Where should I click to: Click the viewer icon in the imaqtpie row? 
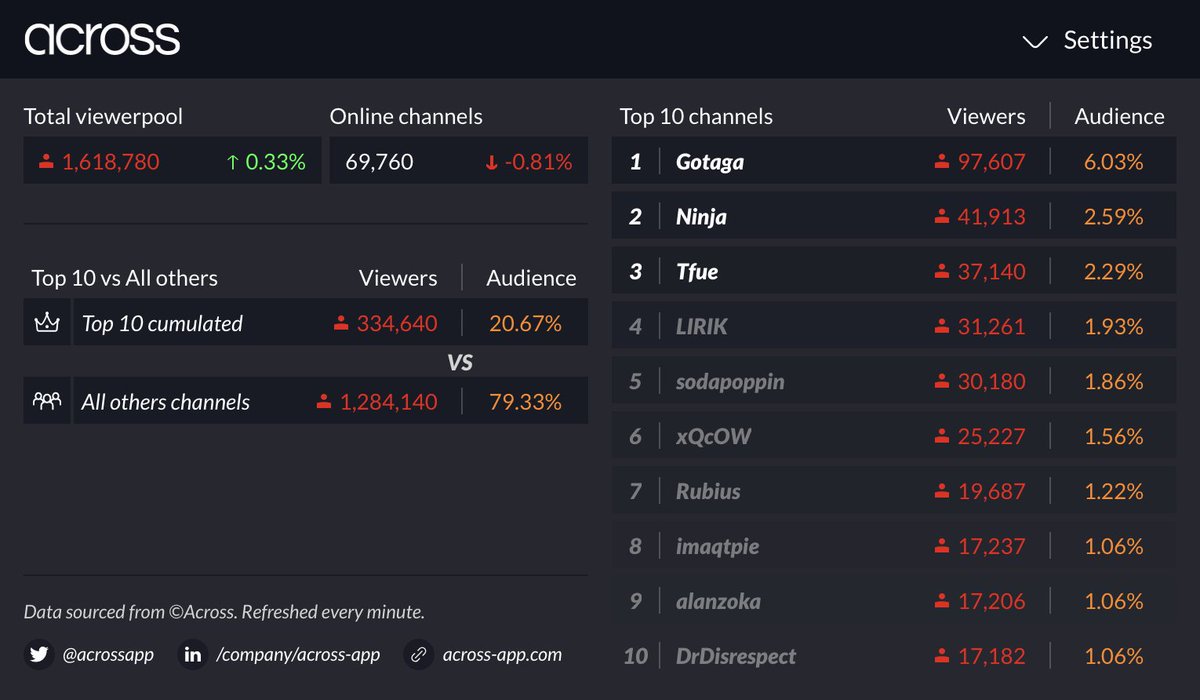click(940, 546)
